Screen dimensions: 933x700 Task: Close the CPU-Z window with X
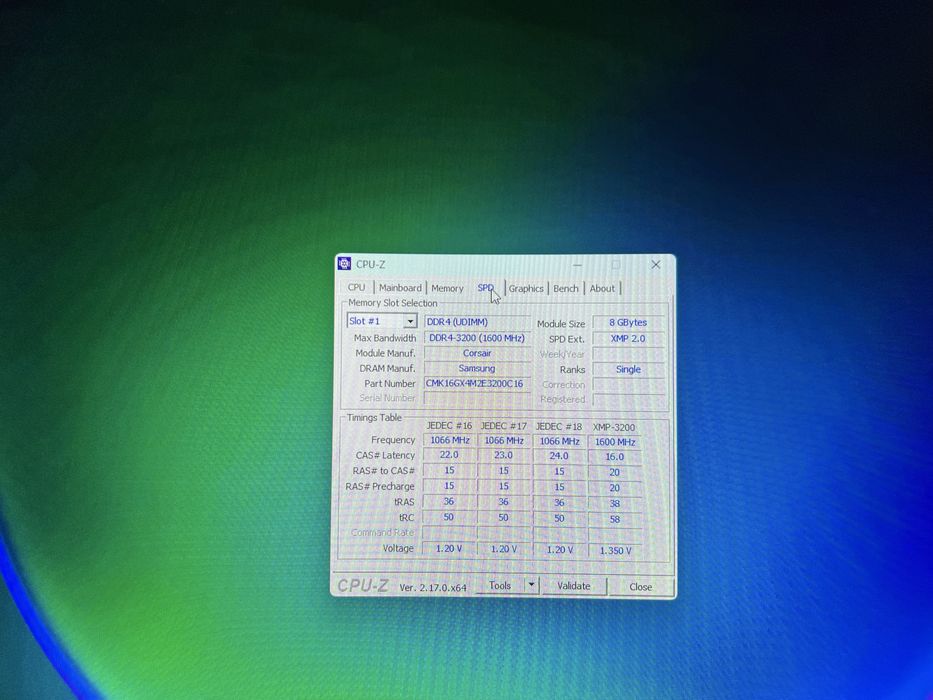[656, 264]
